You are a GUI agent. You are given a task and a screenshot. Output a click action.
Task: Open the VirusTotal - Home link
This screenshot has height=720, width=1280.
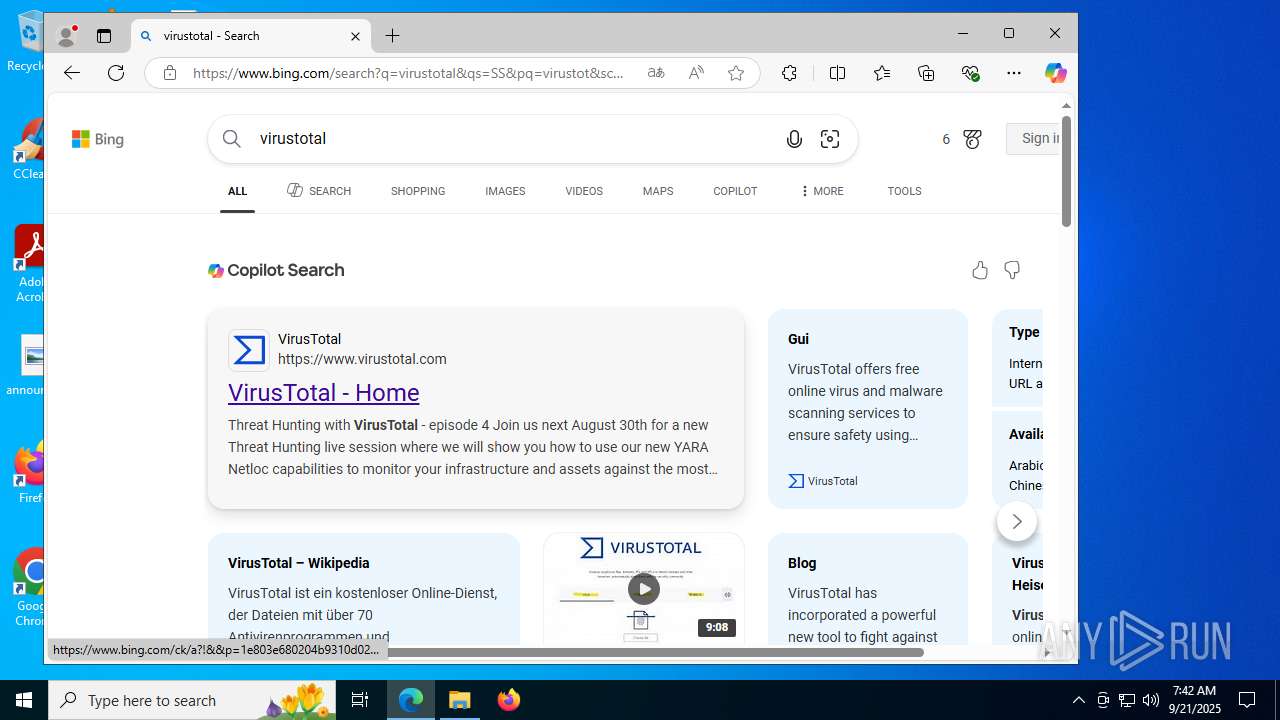323,392
